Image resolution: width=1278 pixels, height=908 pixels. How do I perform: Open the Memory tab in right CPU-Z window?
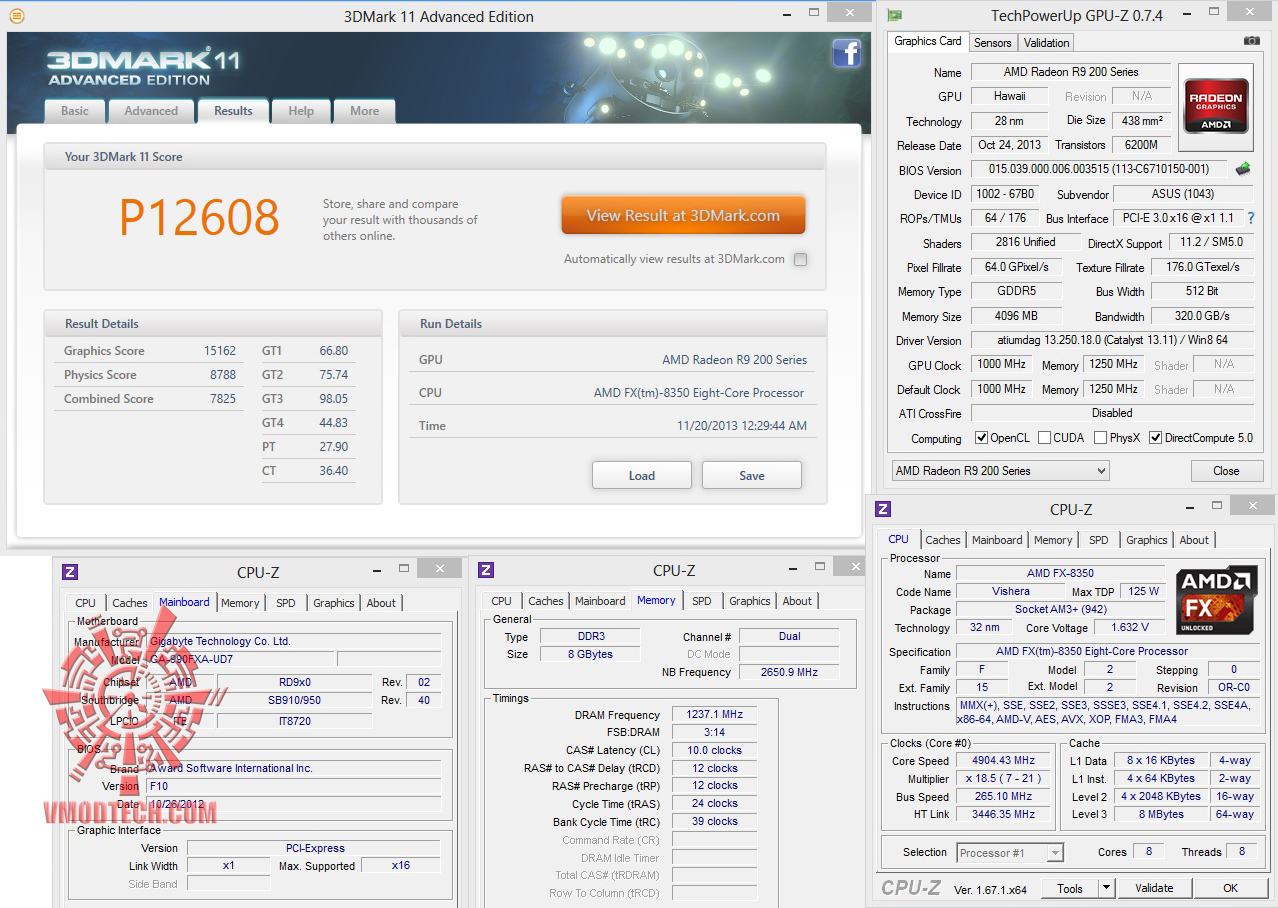pos(1053,540)
